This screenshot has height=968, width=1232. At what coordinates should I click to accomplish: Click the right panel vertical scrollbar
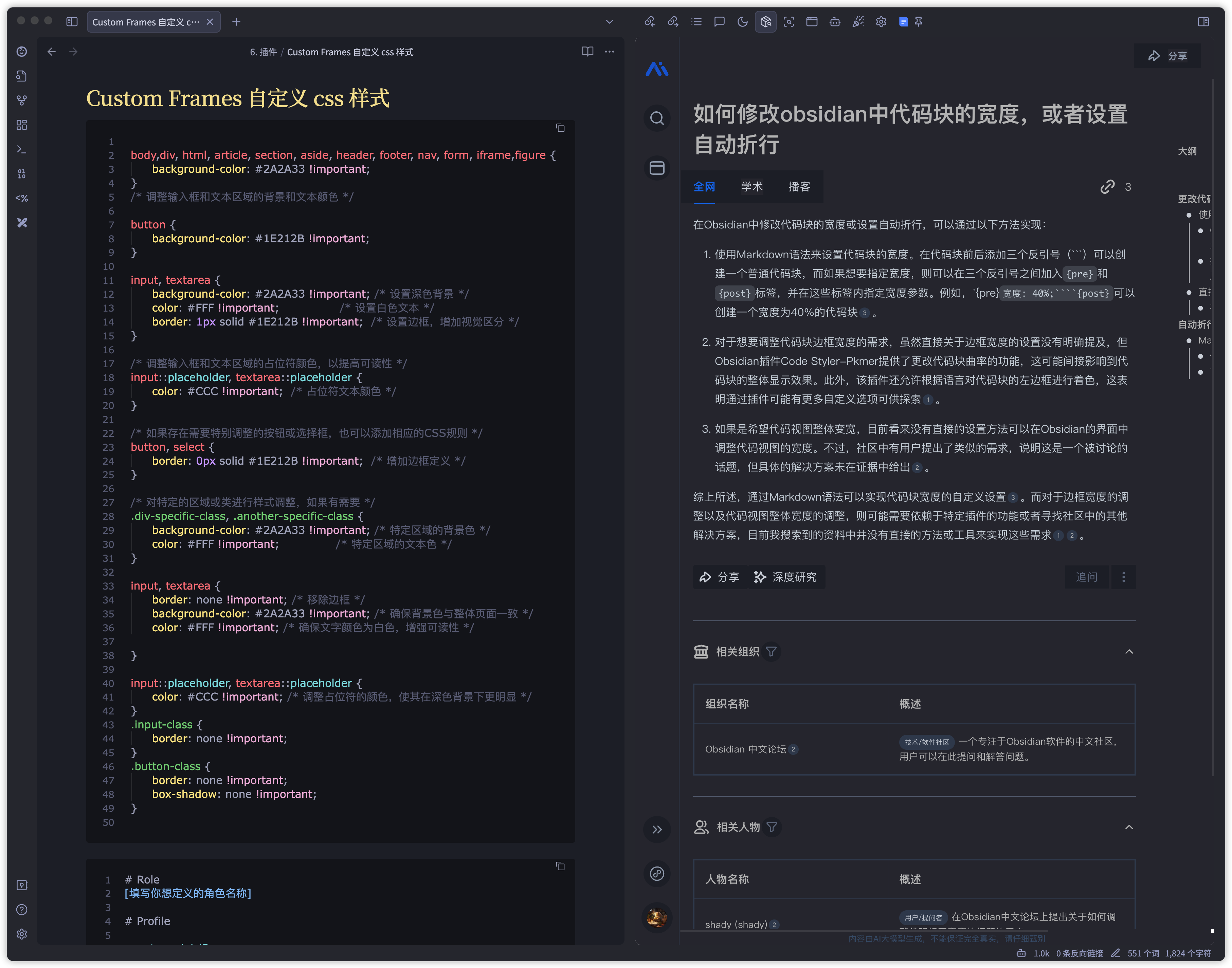tap(1213, 425)
